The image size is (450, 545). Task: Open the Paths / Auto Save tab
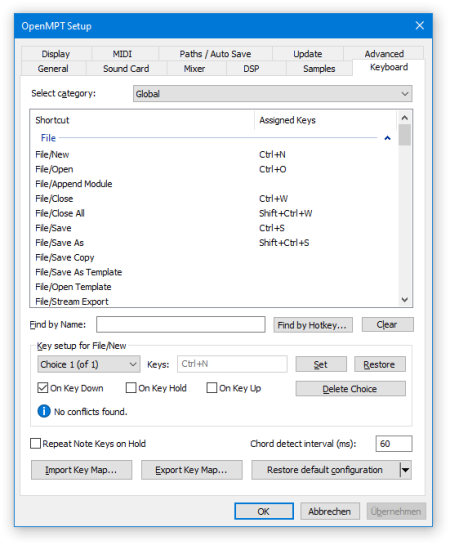click(215, 54)
